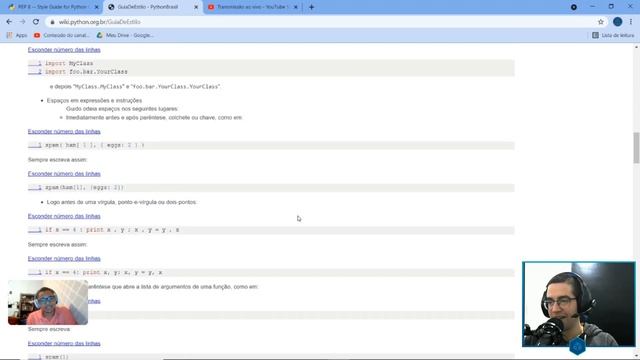Close the GuiaDeEstilo tab
The width and height of the screenshot is (640, 360).
pos(196,7)
